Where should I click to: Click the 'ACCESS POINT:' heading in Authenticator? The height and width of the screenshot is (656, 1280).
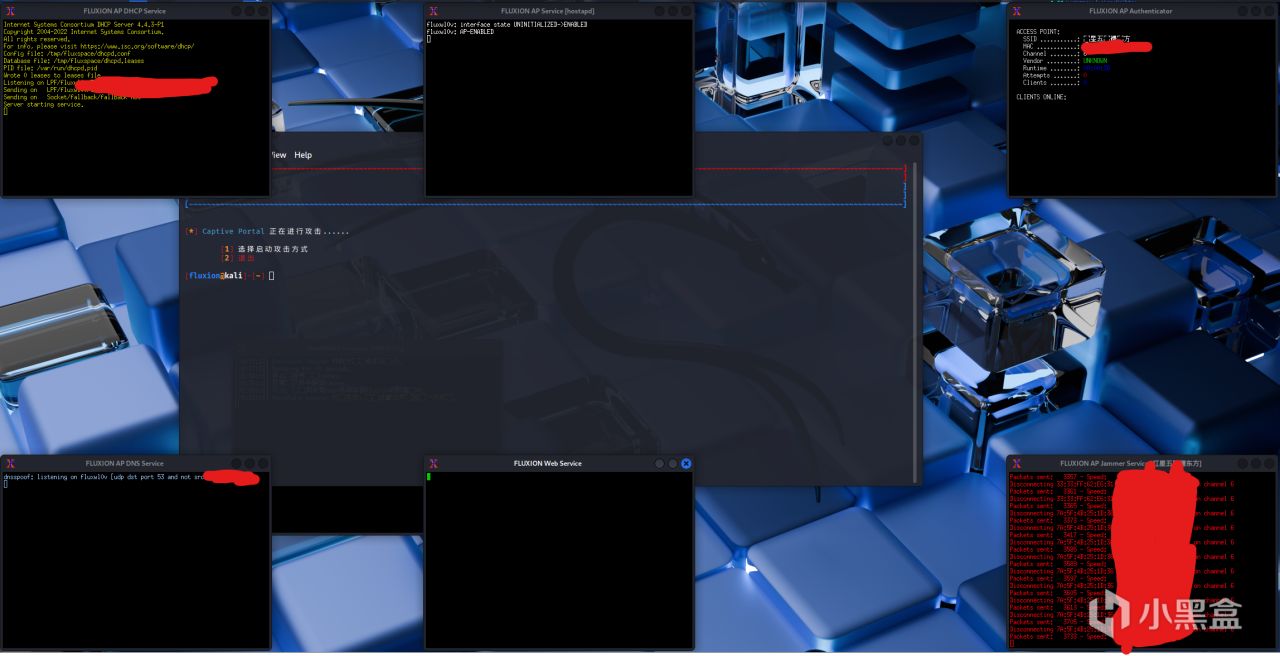(x=1038, y=31)
